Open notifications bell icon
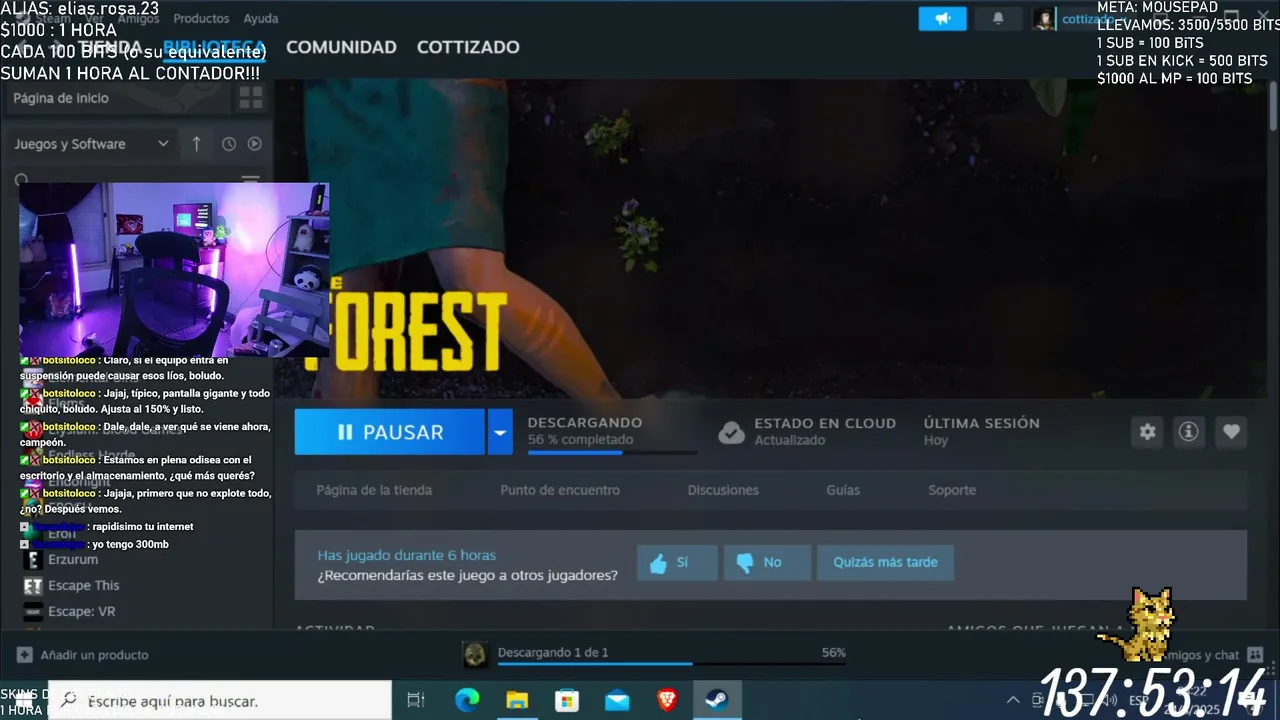This screenshot has width=1280, height=720. pos(997,18)
